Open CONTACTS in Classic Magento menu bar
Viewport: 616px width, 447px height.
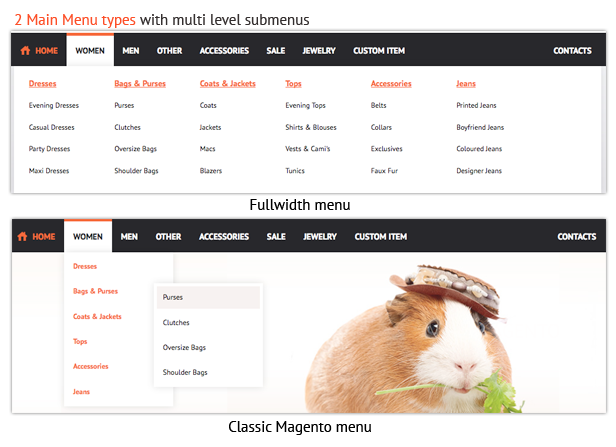577,236
